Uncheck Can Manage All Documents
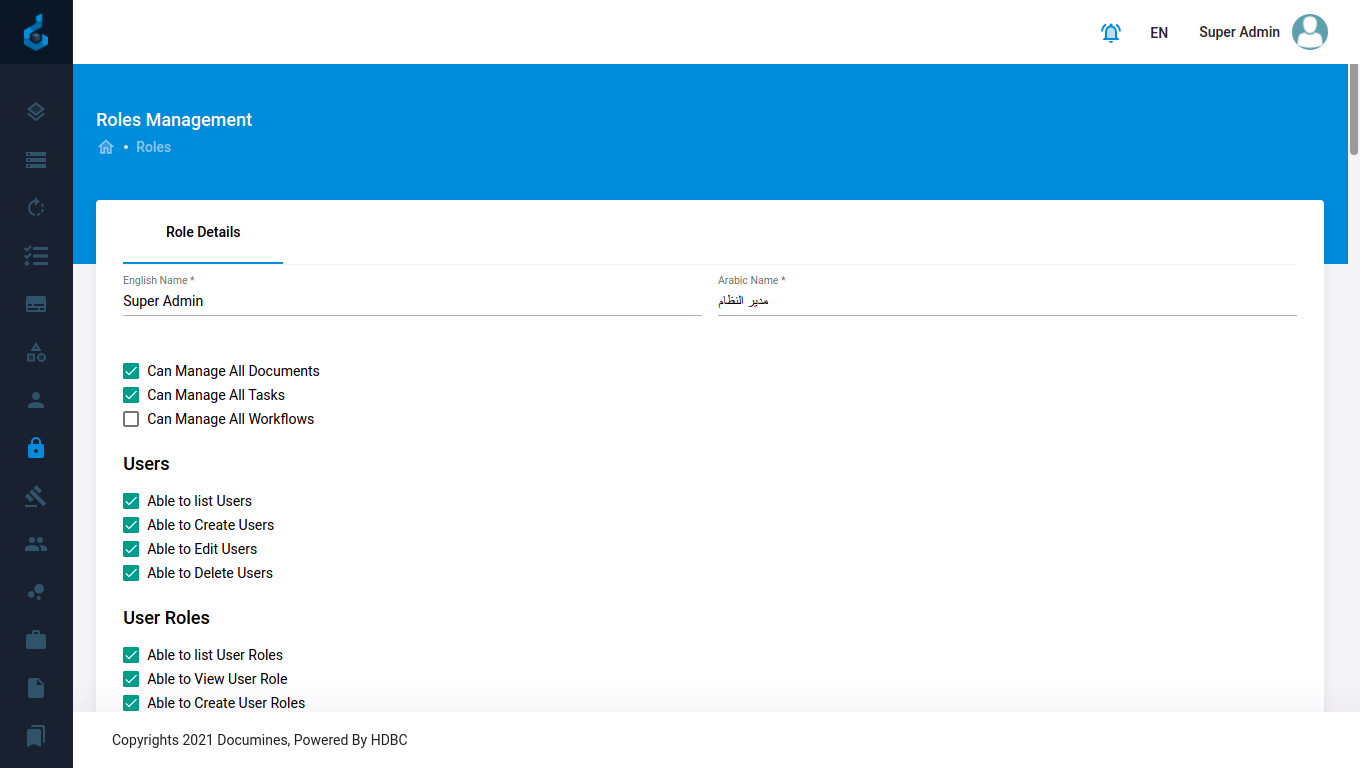The image size is (1360, 768). (131, 371)
